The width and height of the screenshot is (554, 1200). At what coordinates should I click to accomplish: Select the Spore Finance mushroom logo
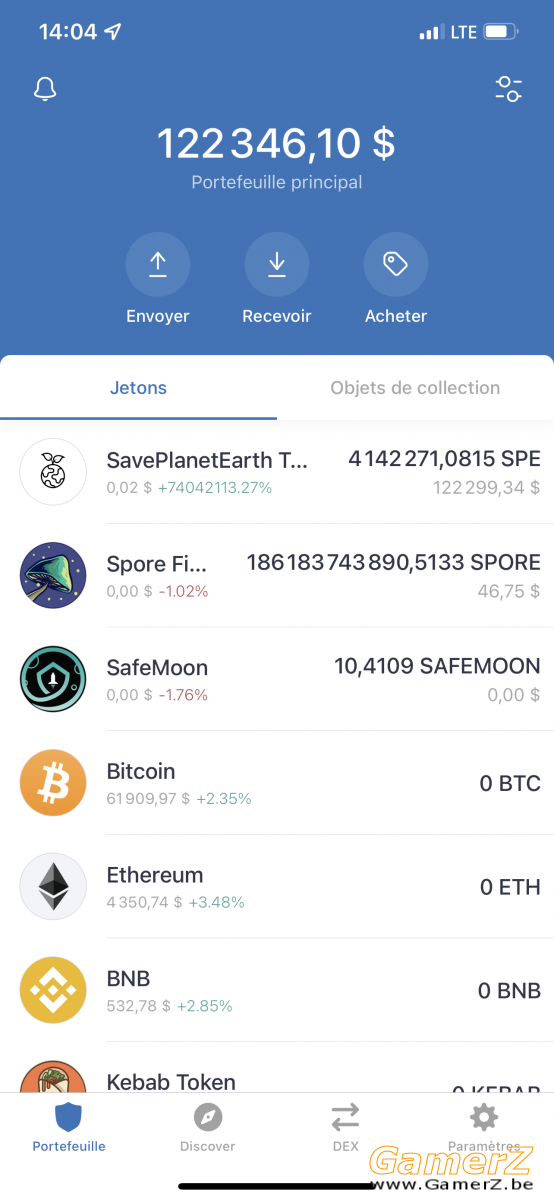click(53, 575)
